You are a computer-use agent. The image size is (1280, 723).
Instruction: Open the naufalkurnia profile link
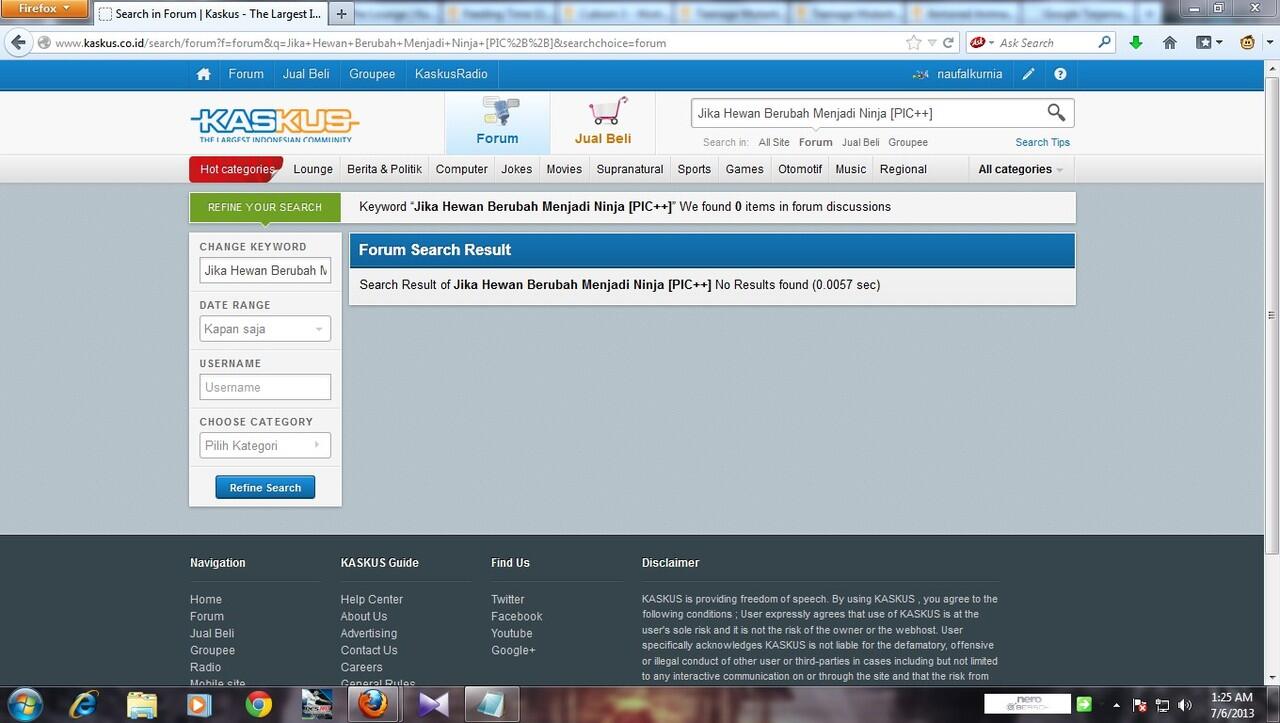point(969,74)
